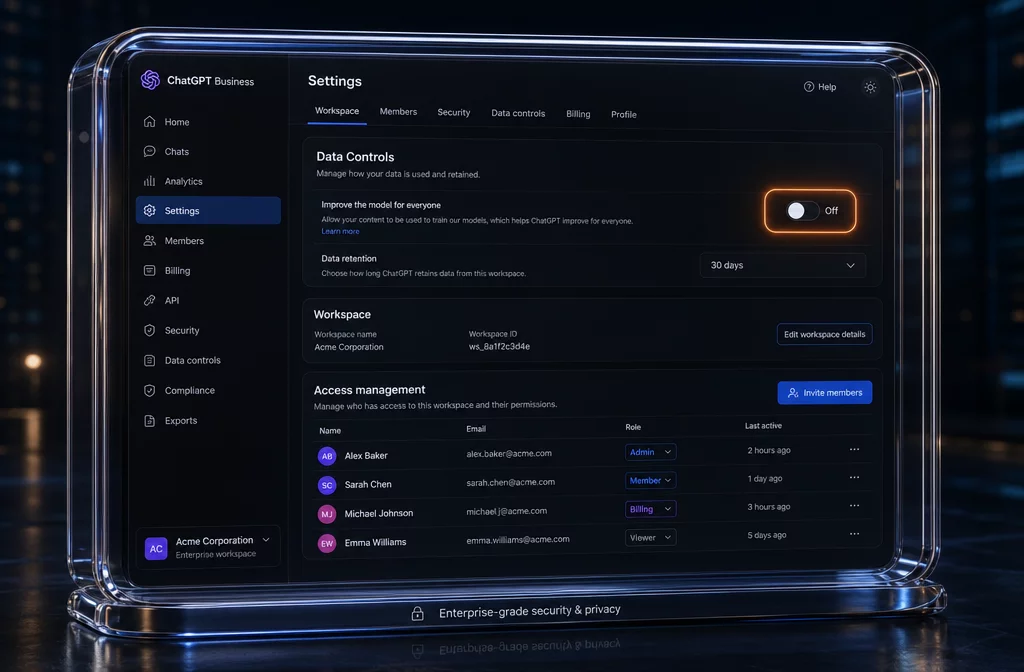Click the sarah.chen@acme.com email

click(511, 482)
